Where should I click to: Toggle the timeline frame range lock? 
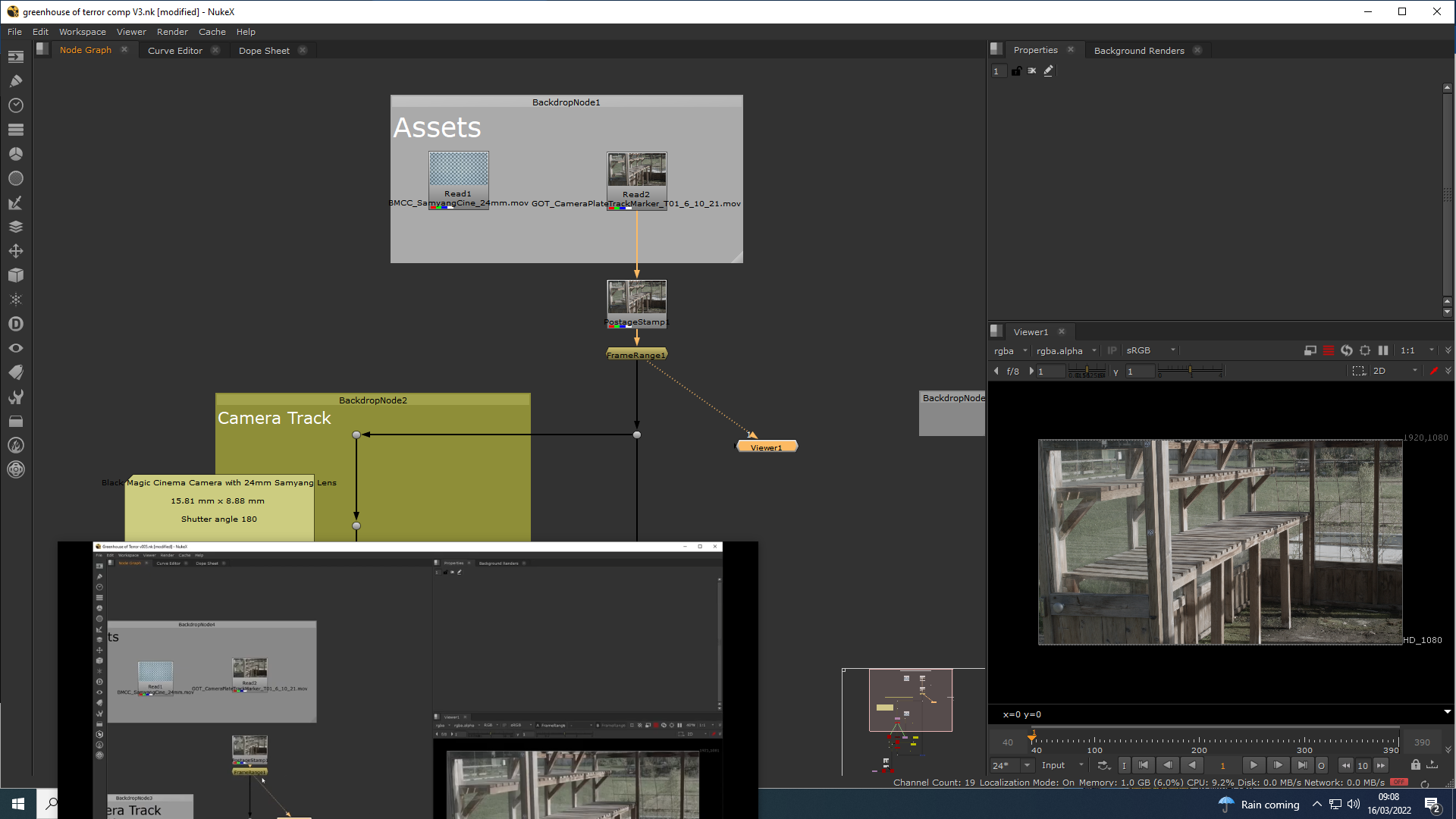pyautogui.click(x=1415, y=765)
